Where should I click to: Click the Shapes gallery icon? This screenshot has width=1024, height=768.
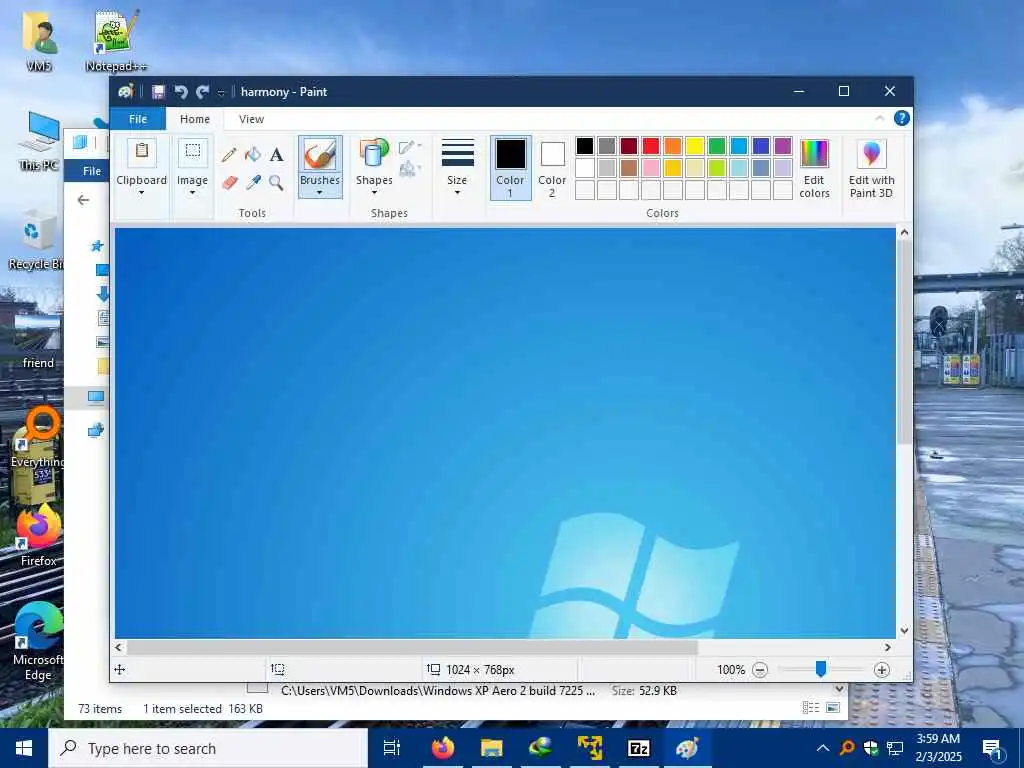pos(374,153)
